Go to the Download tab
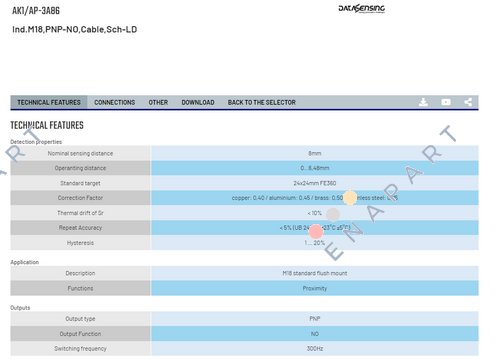500x360 pixels. point(198,102)
